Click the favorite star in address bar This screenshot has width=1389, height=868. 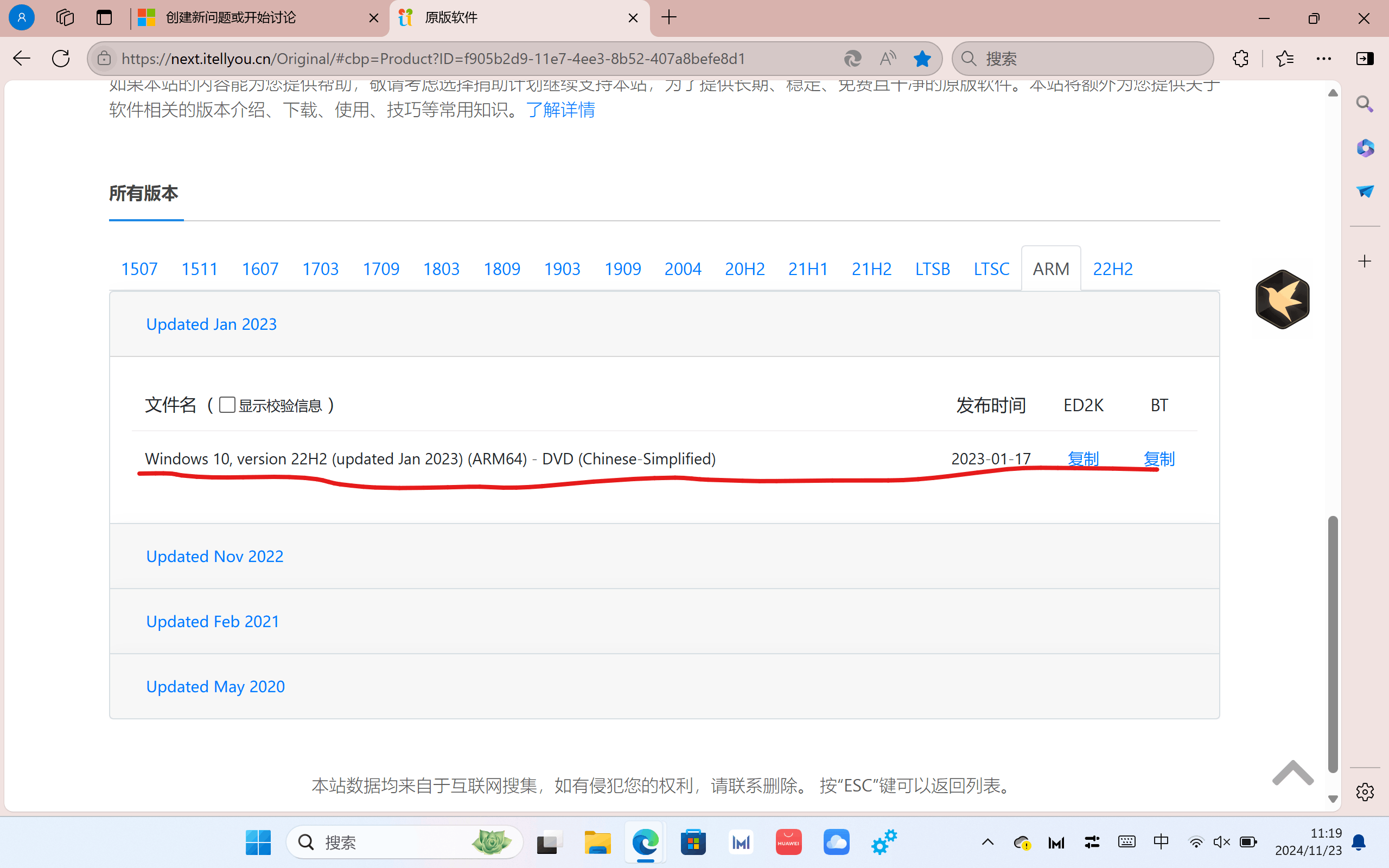click(x=922, y=59)
